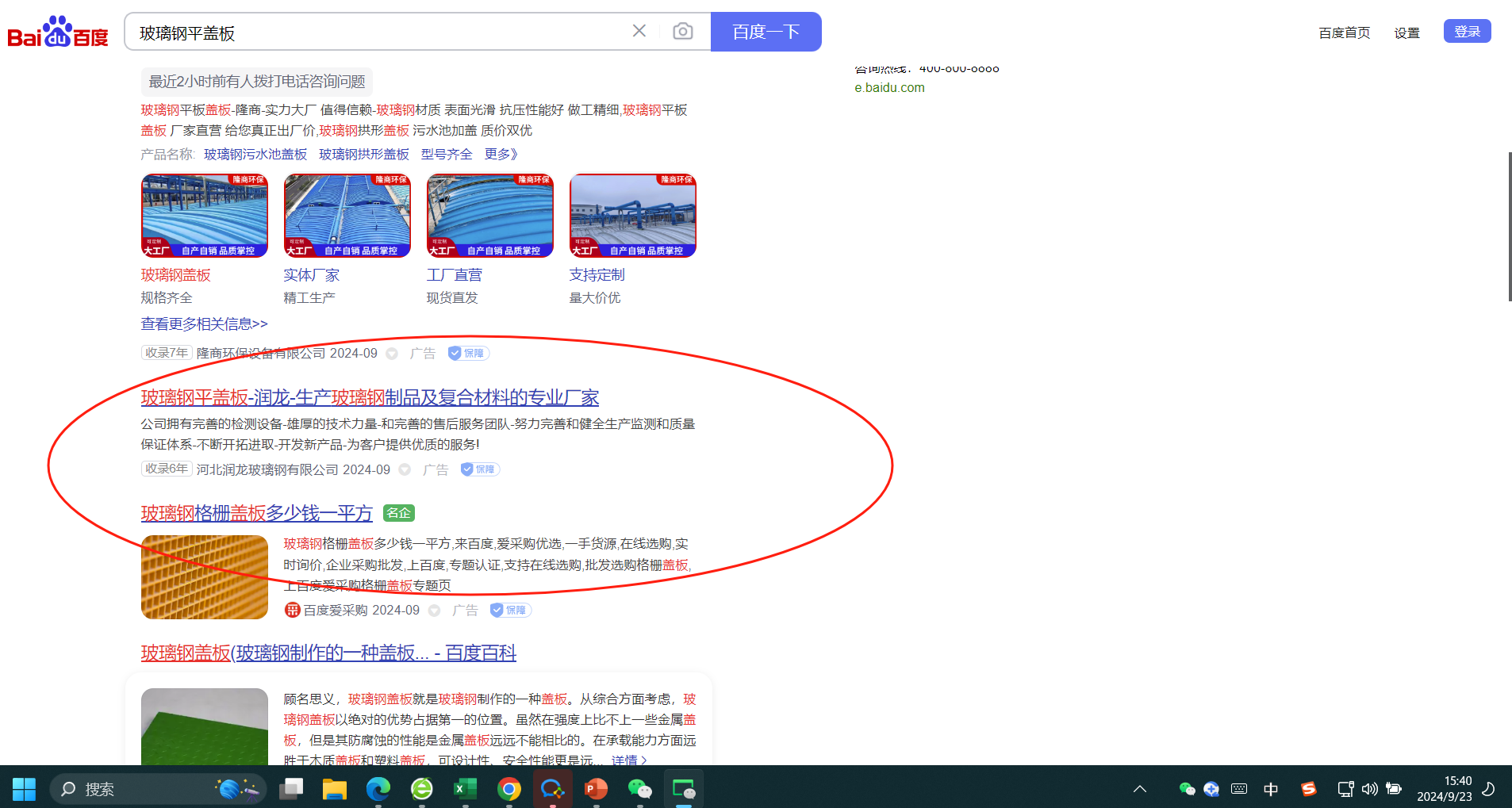
Task: Open 设置 menu at top right
Action: coord(1406,33)
